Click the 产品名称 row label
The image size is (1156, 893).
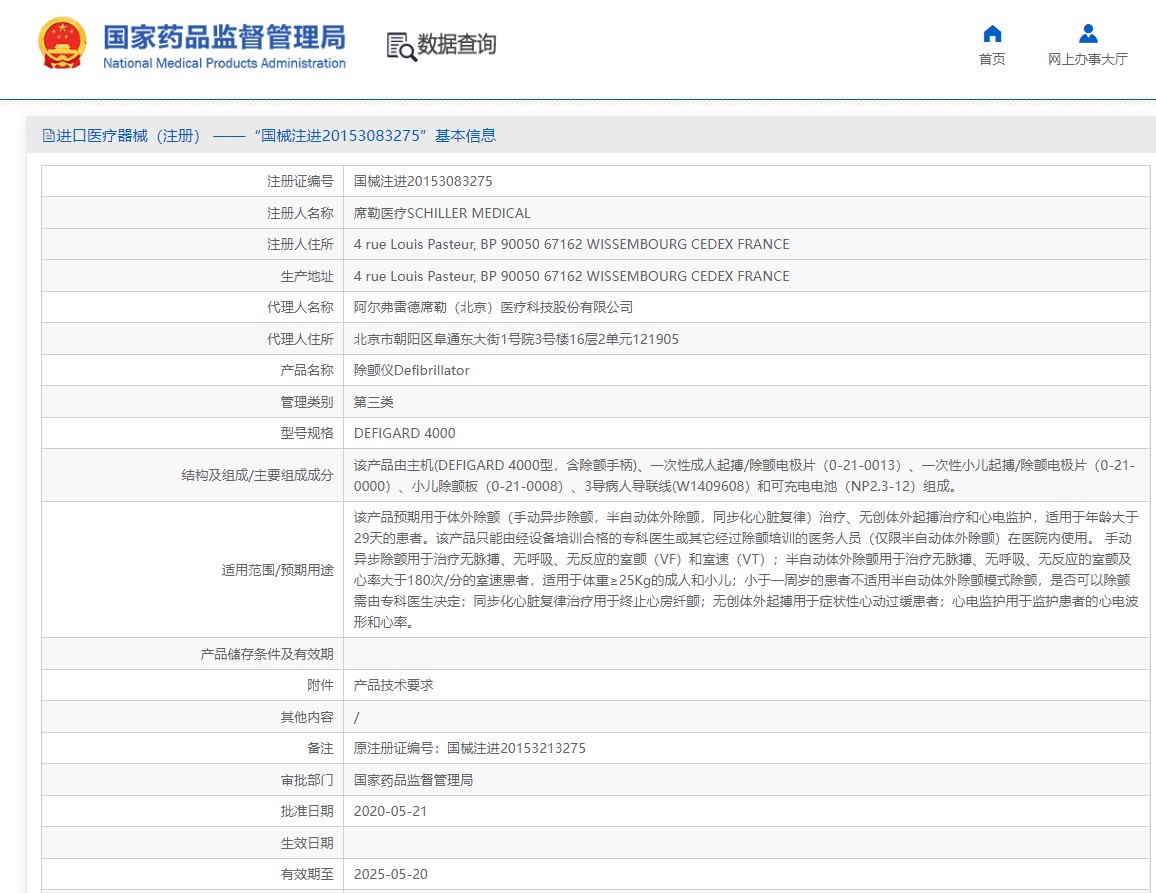pyautogui.click(x=307, y=370)
